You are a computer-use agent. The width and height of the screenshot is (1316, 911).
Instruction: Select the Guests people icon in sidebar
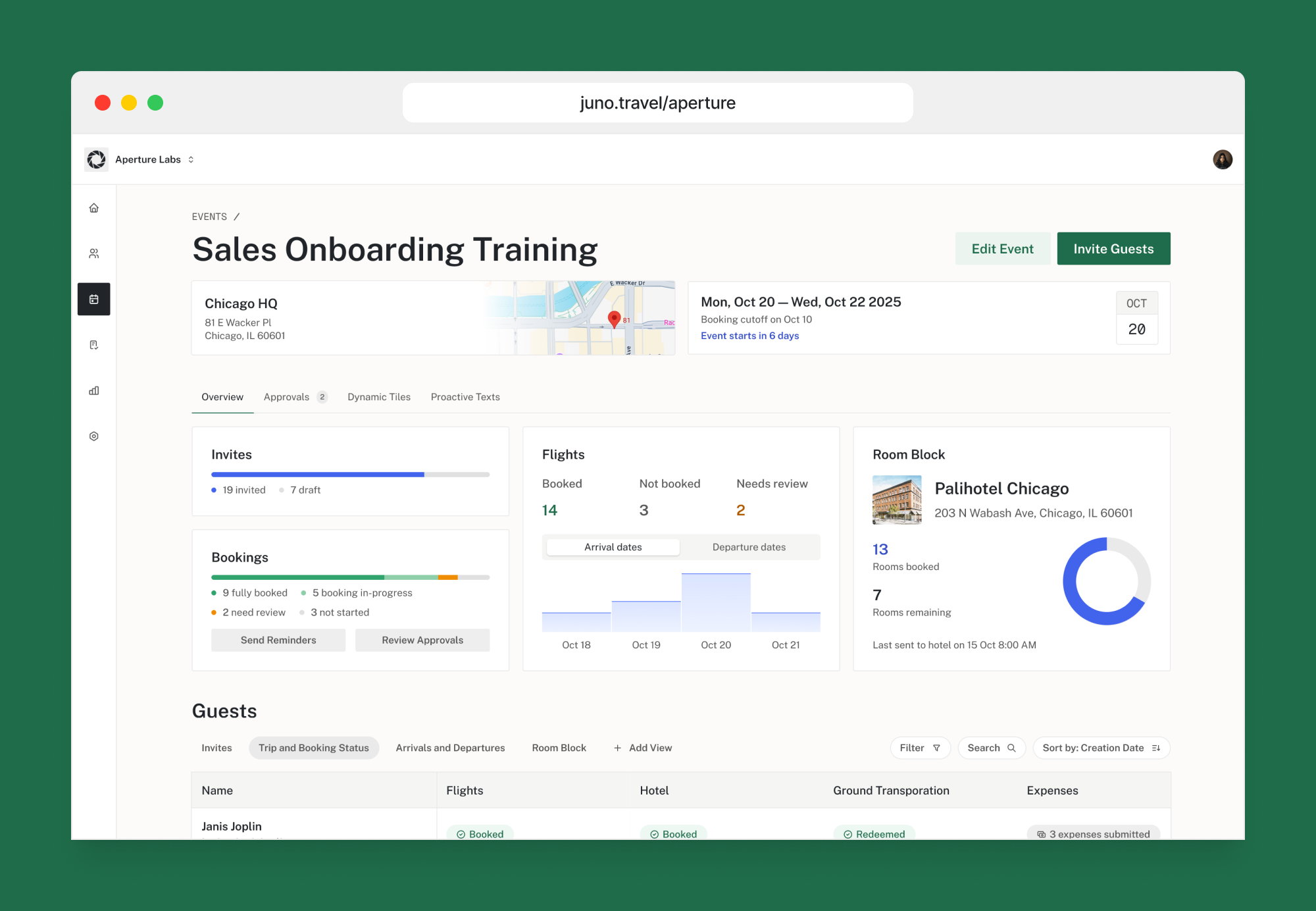pos(94,253)
